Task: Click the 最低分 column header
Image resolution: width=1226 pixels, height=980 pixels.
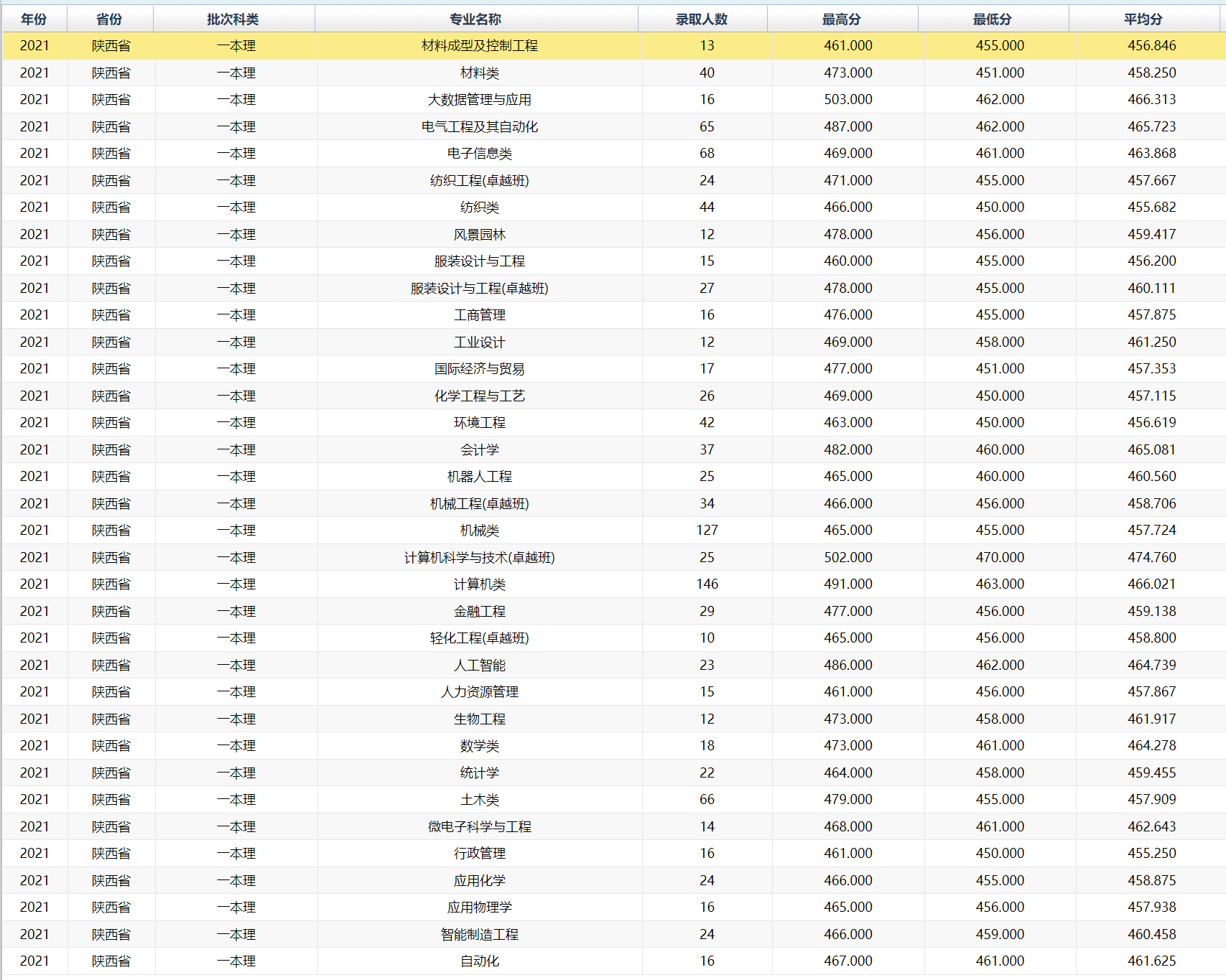Action: [x=993, y=19]
